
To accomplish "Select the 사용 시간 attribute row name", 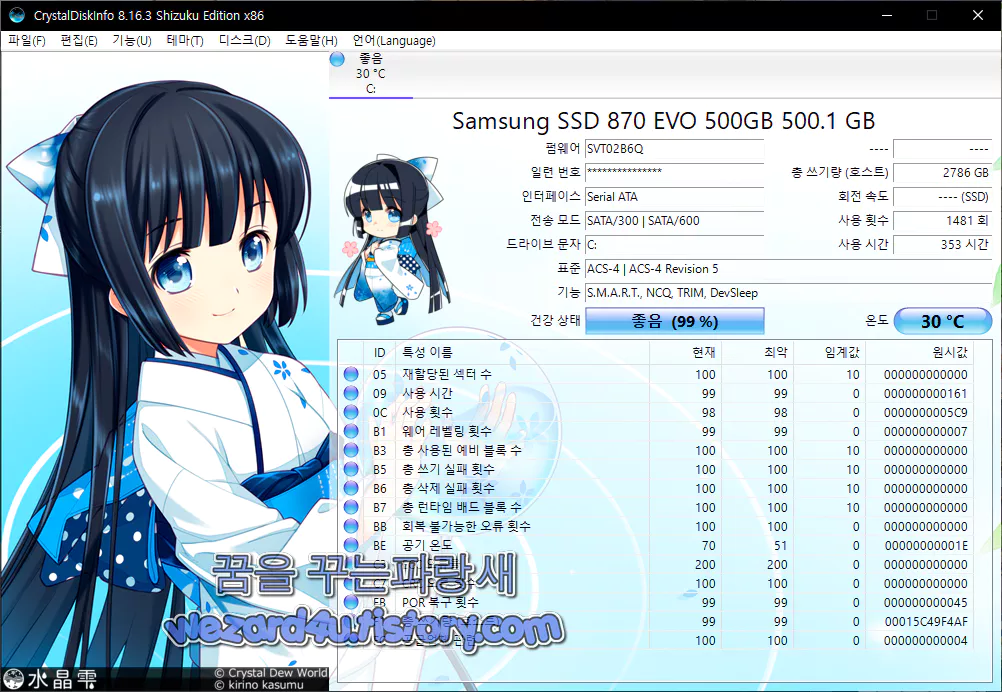I will [427, 394].
